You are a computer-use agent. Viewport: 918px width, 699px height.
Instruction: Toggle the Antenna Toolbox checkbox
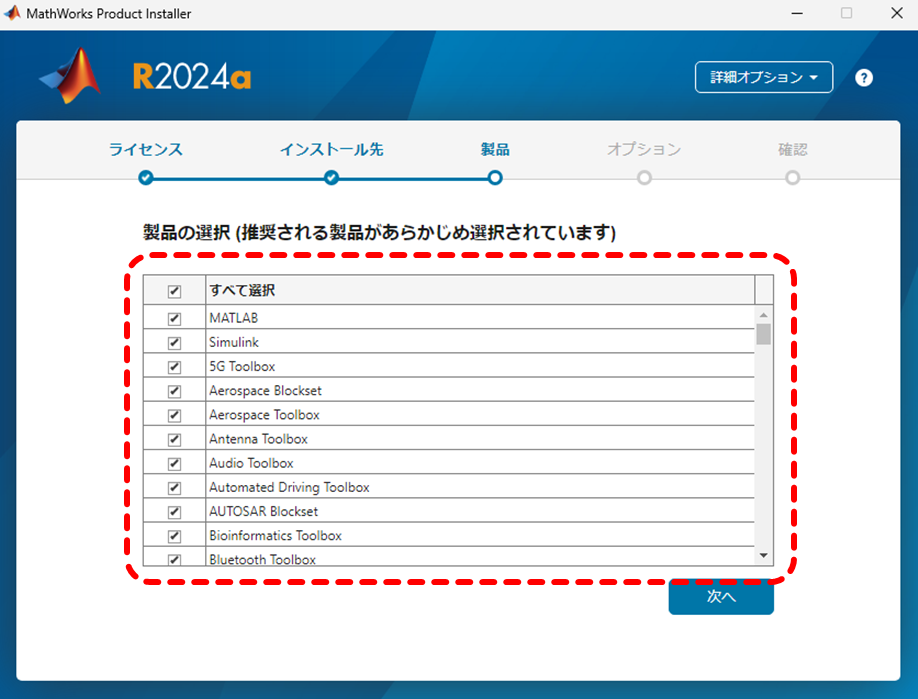coord(174,440)
